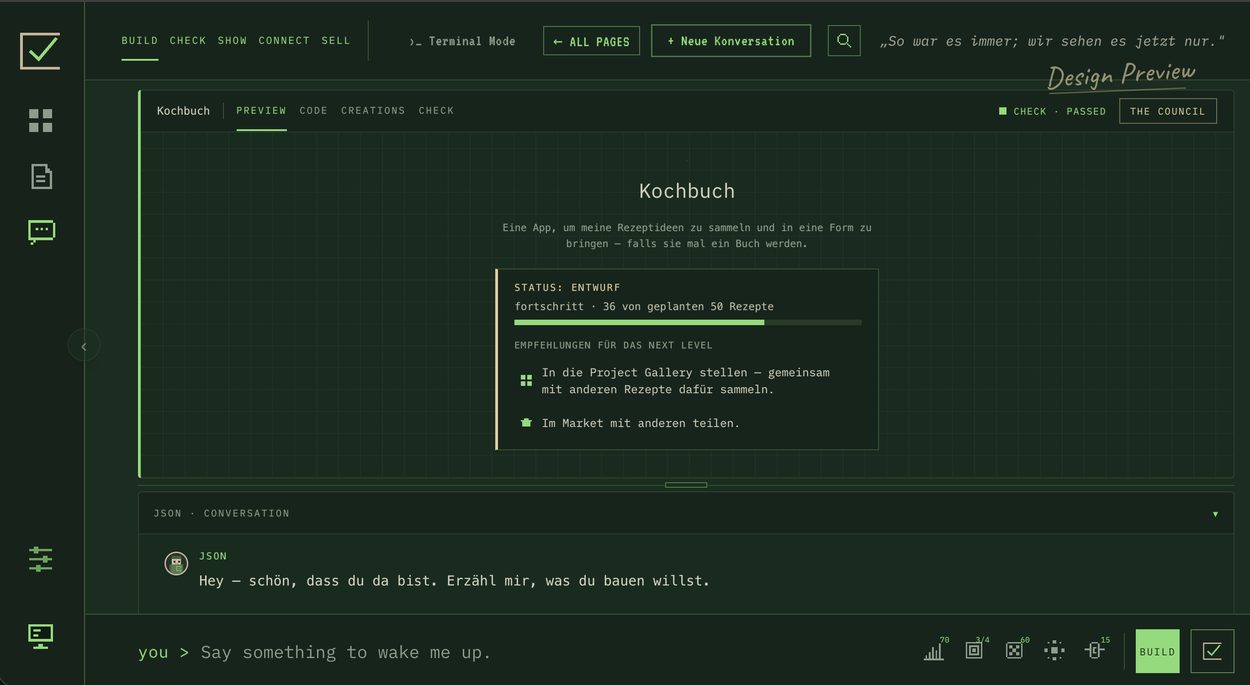Click the ALL PAGES button

592,41
